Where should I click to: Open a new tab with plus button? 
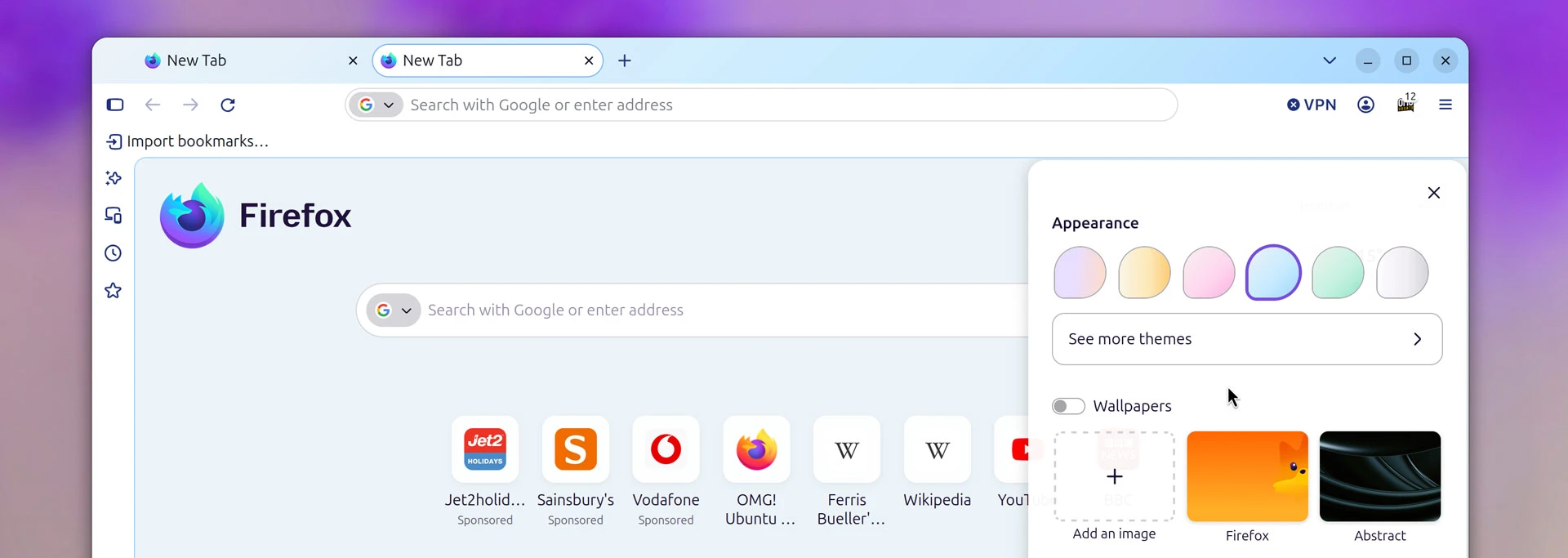[625, 60]
